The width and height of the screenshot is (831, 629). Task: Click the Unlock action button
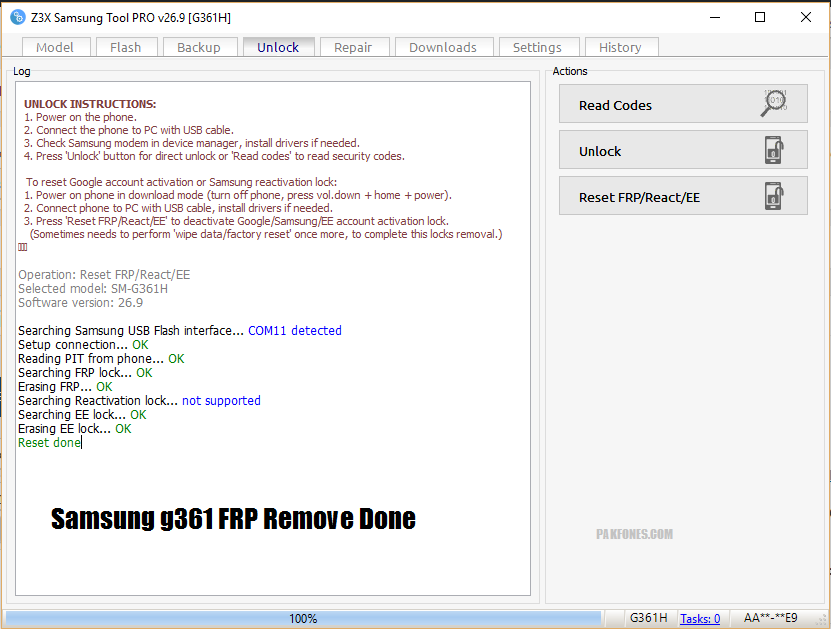pos(683,150)
